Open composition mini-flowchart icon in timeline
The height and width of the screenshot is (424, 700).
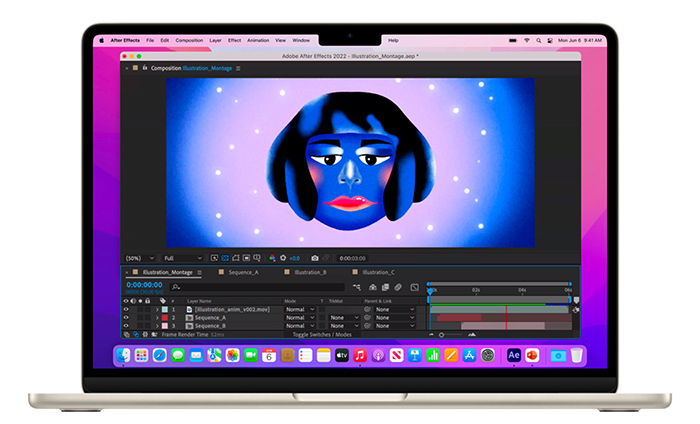(x=357, y=287)
